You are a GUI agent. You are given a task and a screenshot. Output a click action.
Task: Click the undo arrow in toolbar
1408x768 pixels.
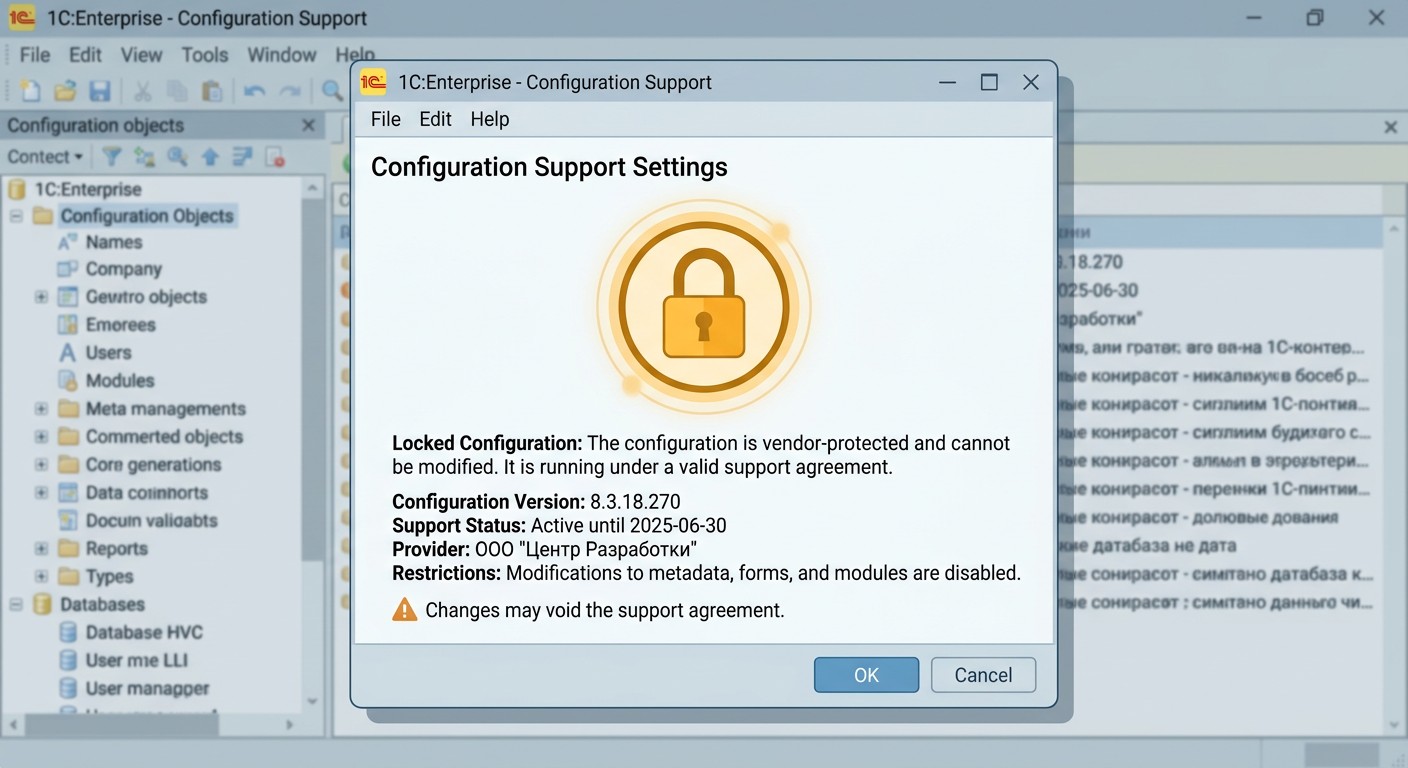[x=255, y=91]
